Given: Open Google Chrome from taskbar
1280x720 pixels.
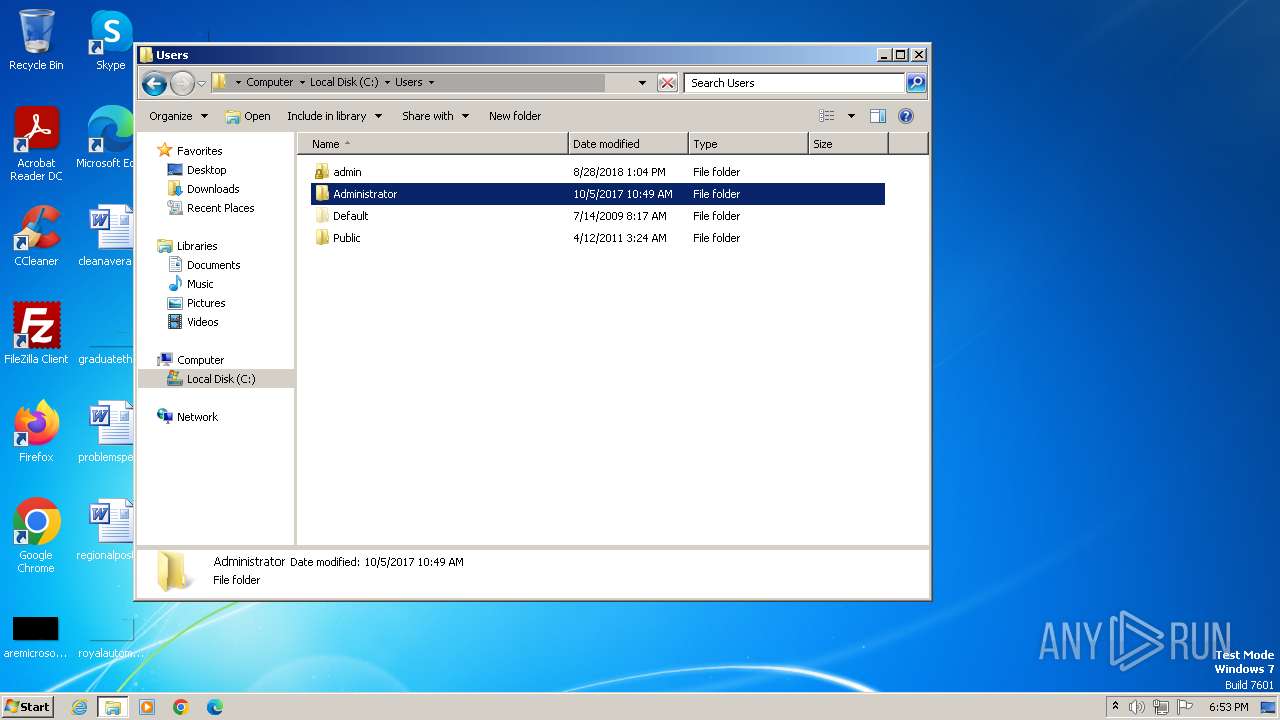Looking at the screenshot, I should (181, 707).
